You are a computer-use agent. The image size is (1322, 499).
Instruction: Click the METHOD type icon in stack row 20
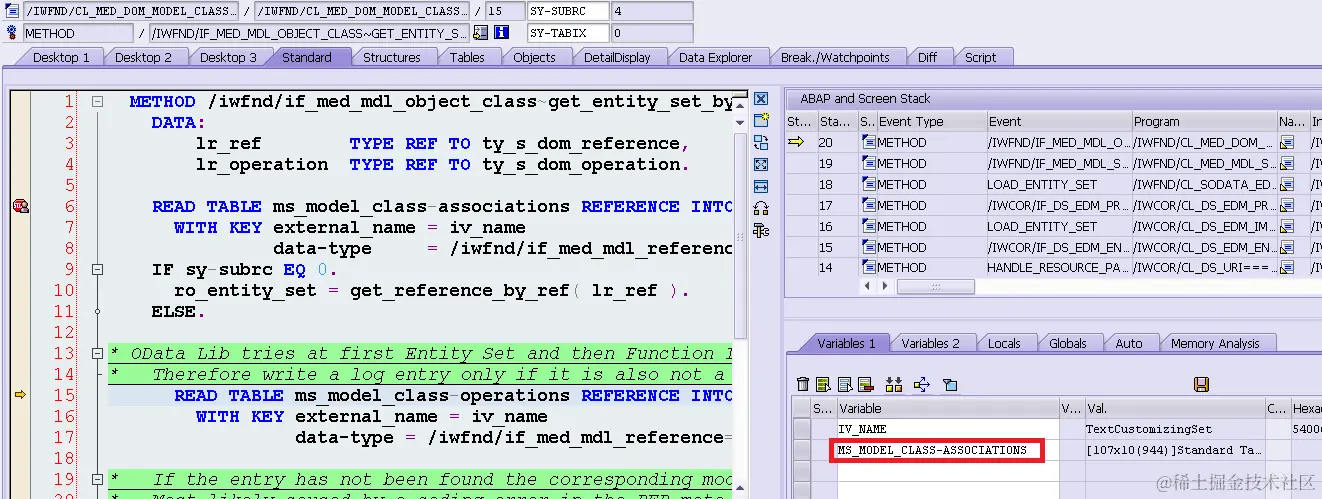click(868, 142)
